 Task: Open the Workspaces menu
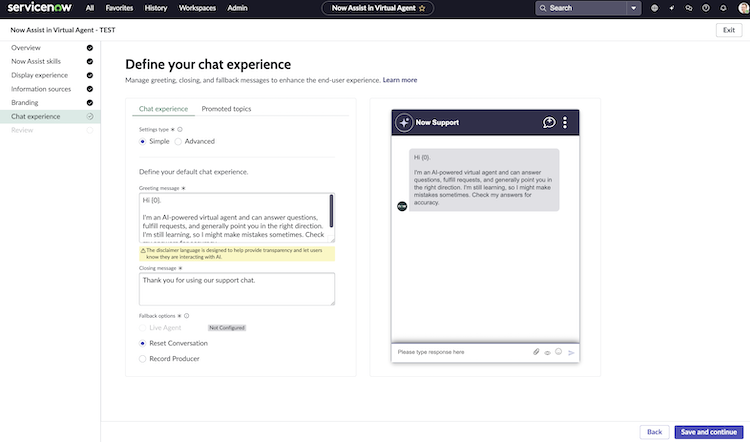[197, 8]
